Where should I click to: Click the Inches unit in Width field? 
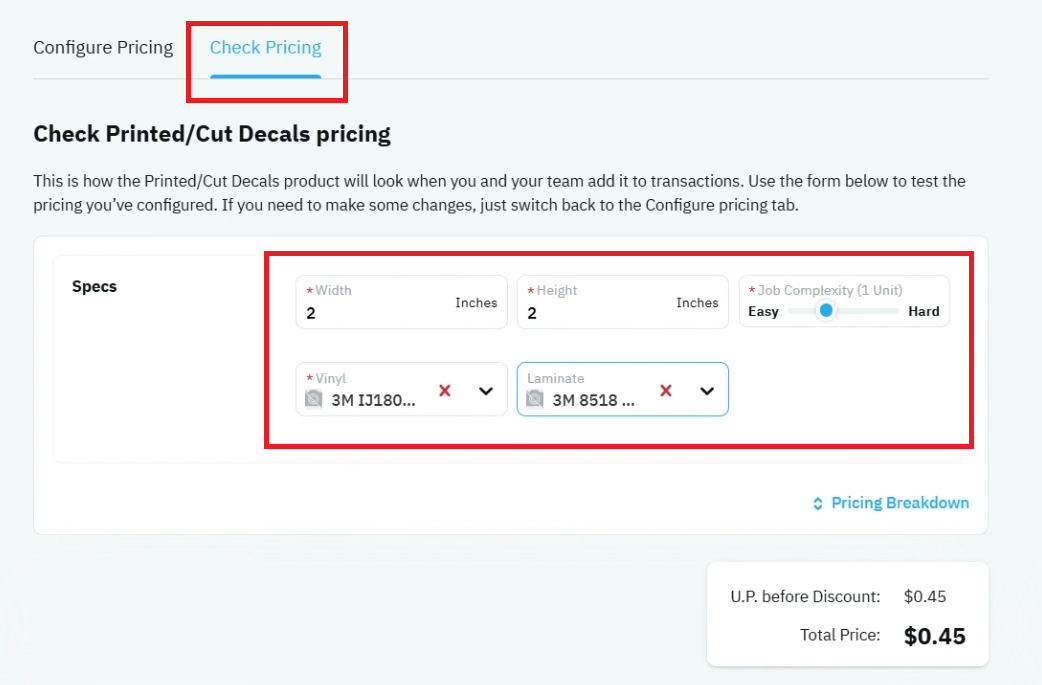coord(476,302)
